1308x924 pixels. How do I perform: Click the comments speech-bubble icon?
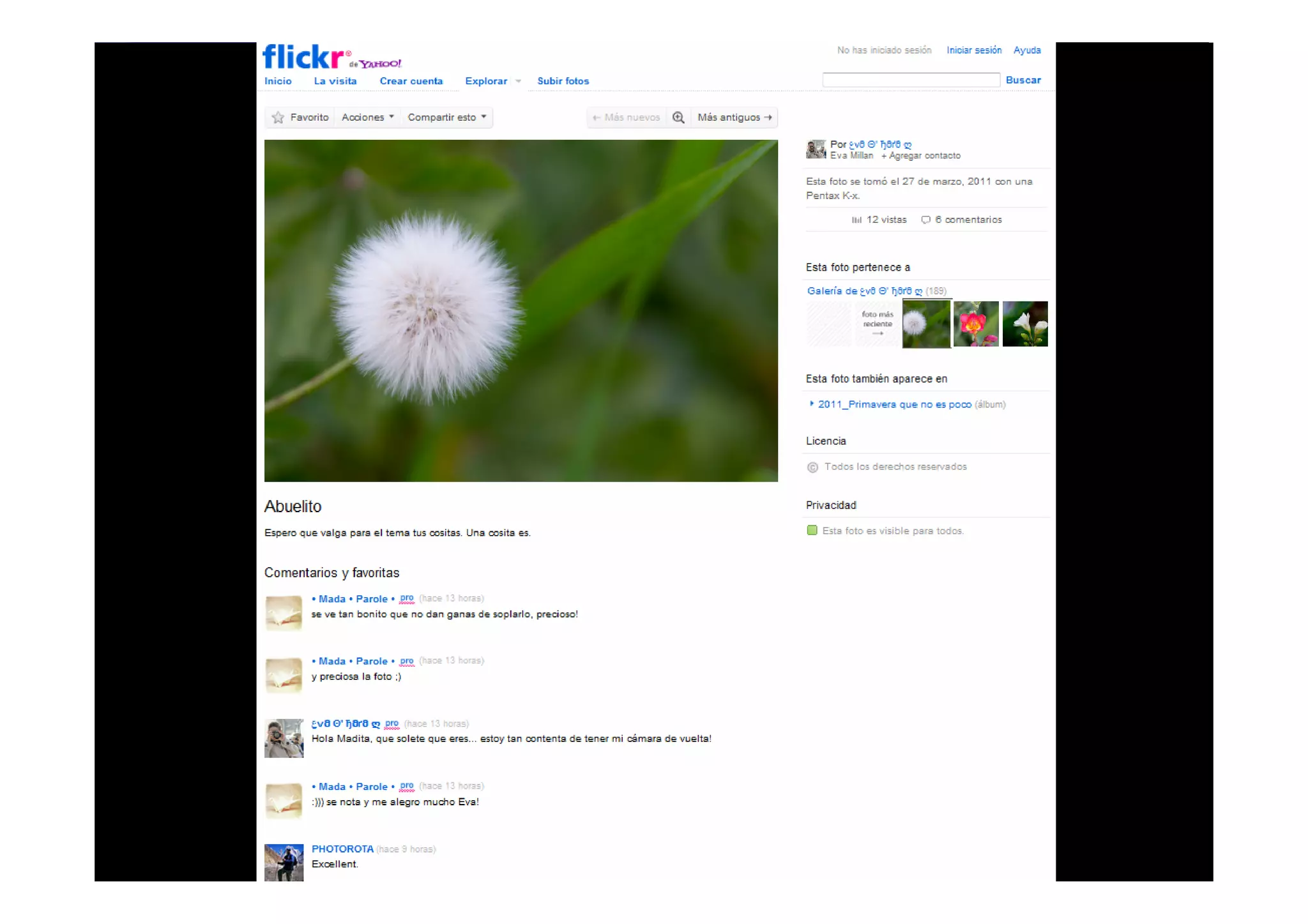click(925, 220)
